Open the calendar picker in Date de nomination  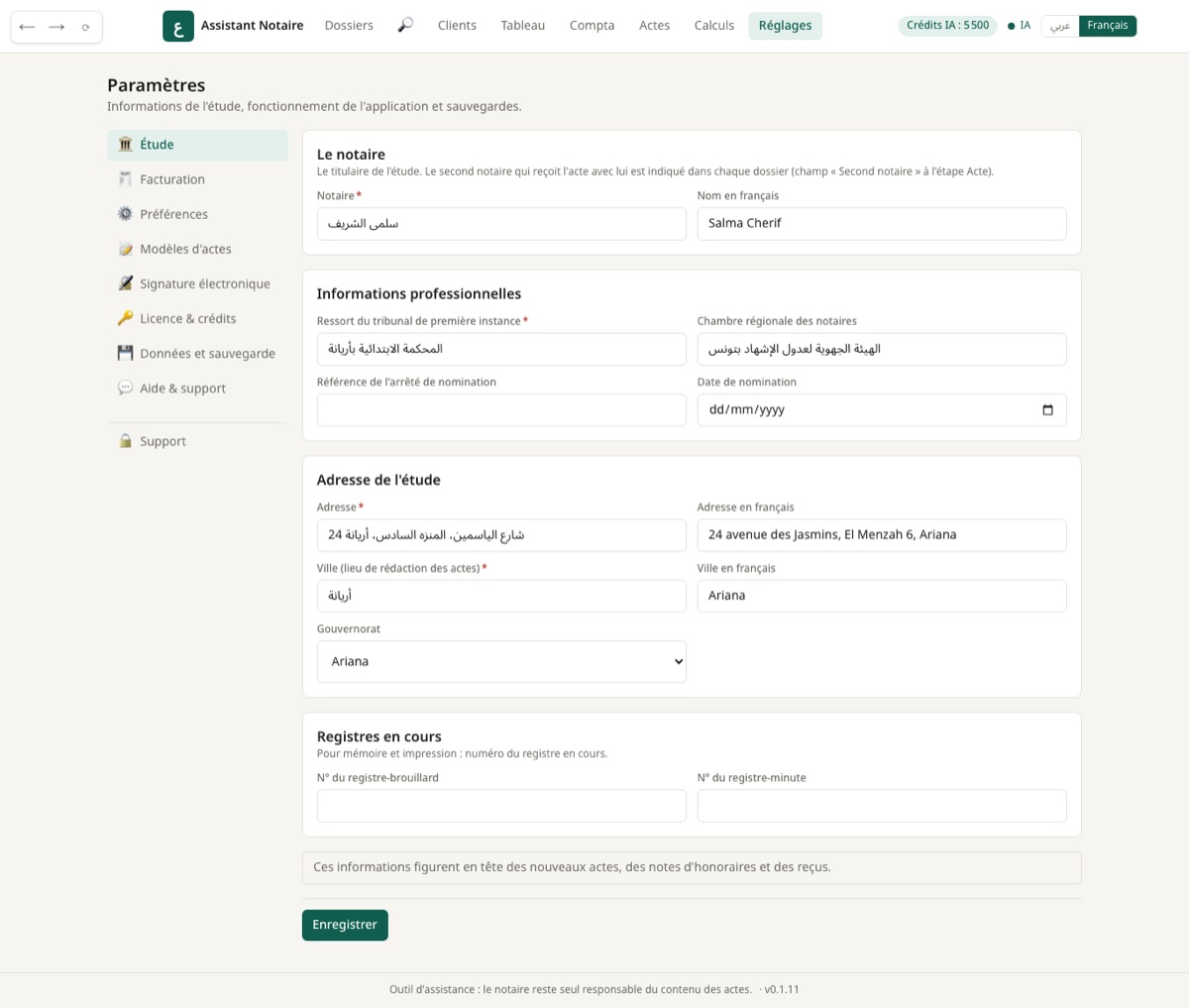point(1048,410)
